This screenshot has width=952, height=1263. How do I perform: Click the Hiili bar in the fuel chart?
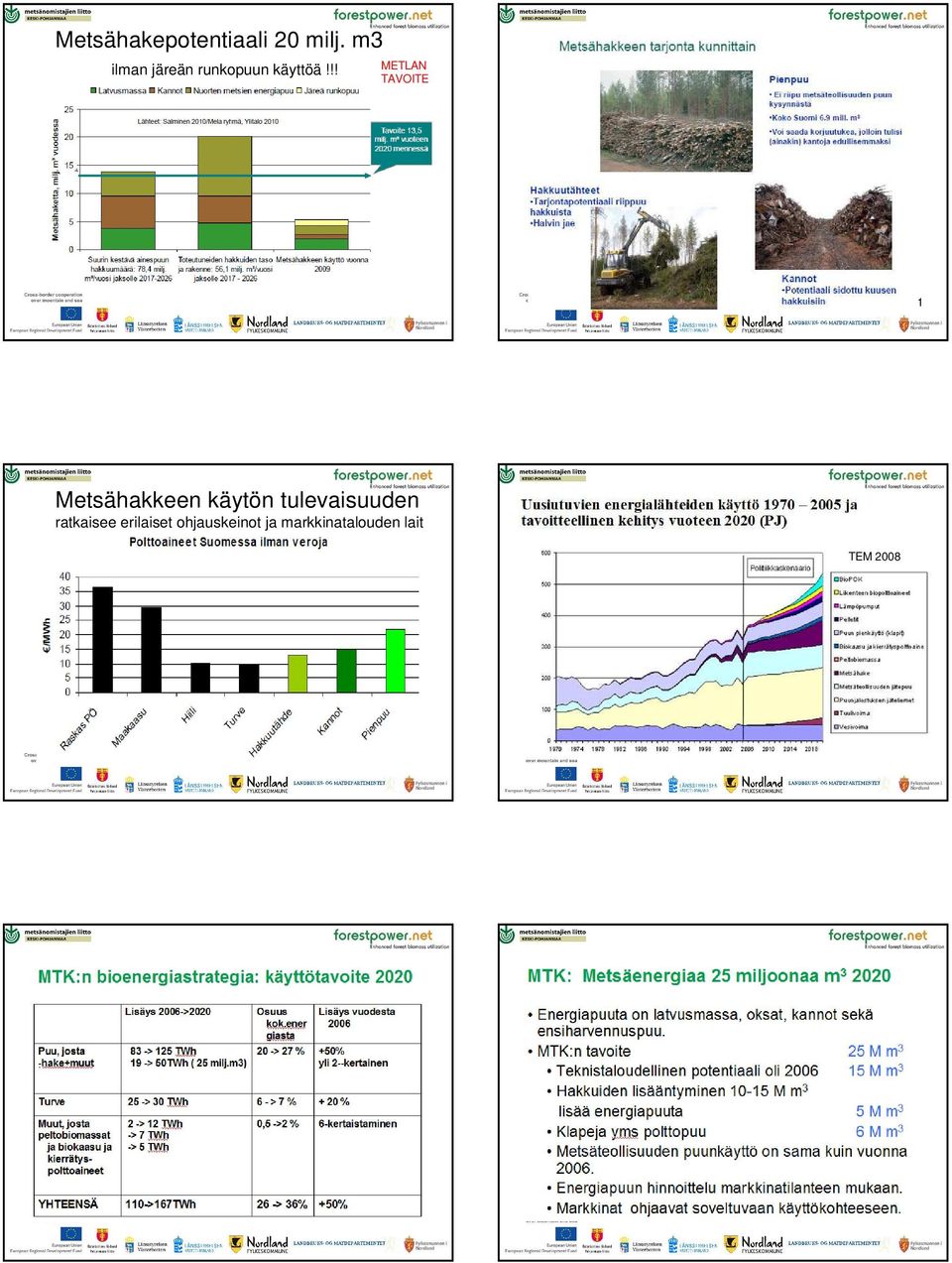[200, 678]
